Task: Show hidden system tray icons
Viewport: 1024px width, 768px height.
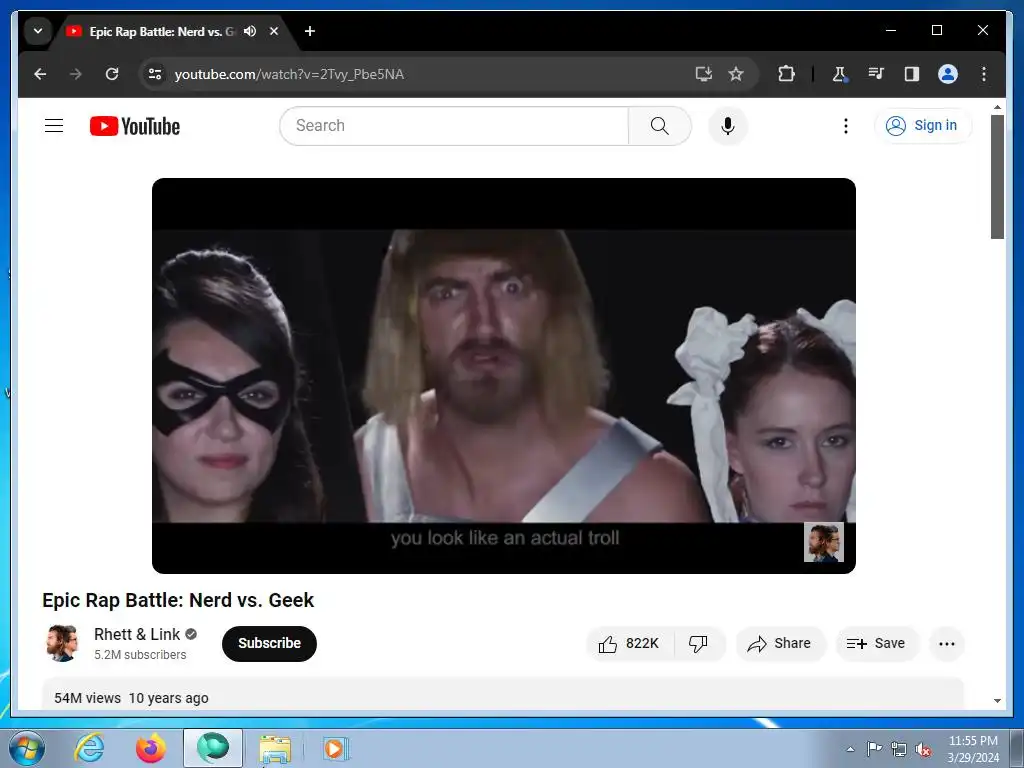Action: tap(850, 749)
